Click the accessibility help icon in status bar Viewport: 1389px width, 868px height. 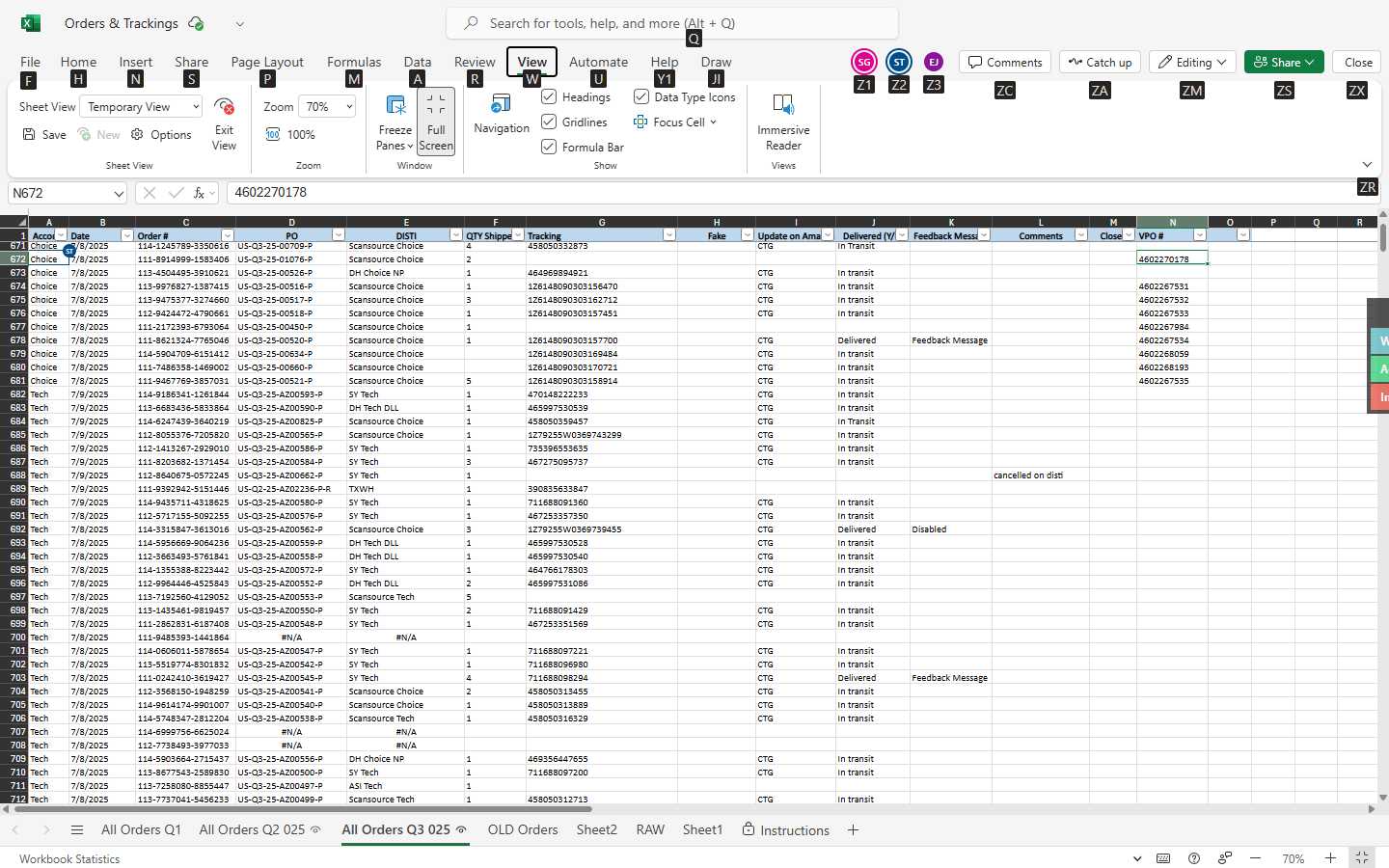pos(1194,858)
